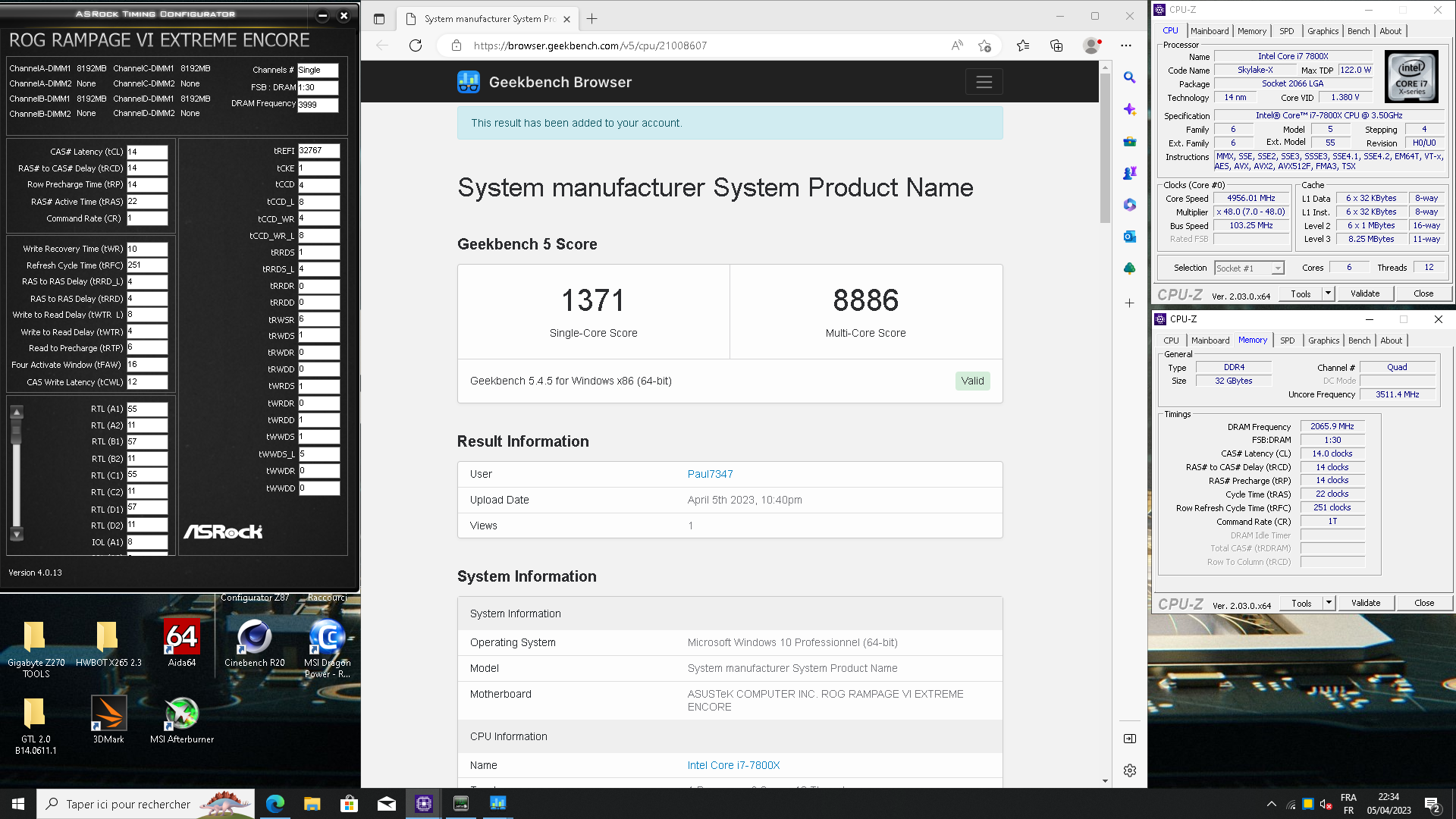
Task: Open Discover sparkle icon in Edge sidebar
Action: click(1129, 109)
